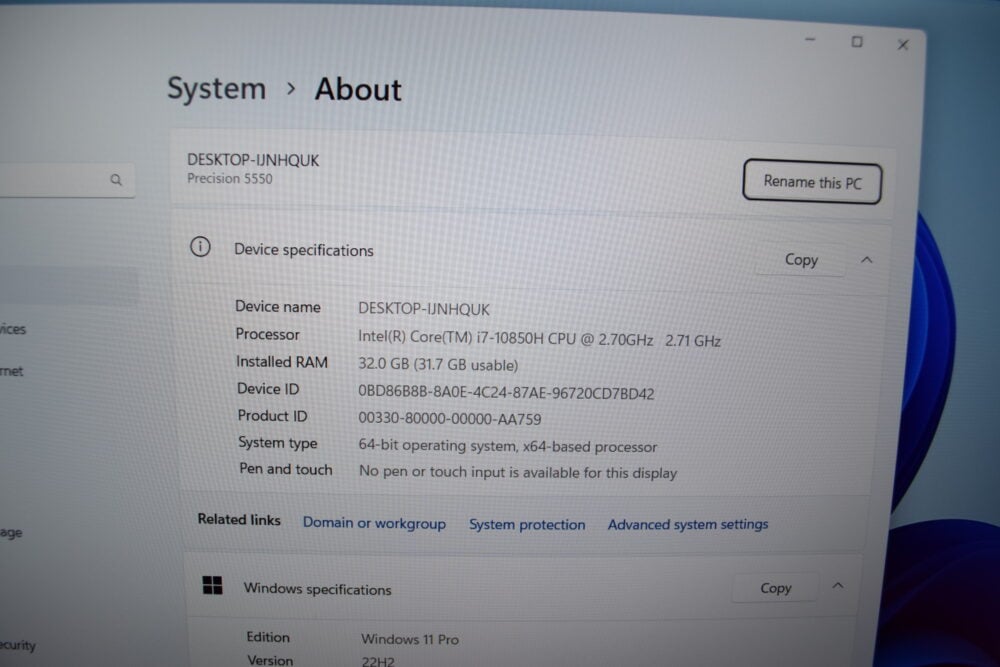This screenshot has width=1000, height=667.
Task: Select the Windows 11 Pro edition value
Action: (x=410, y=639)
